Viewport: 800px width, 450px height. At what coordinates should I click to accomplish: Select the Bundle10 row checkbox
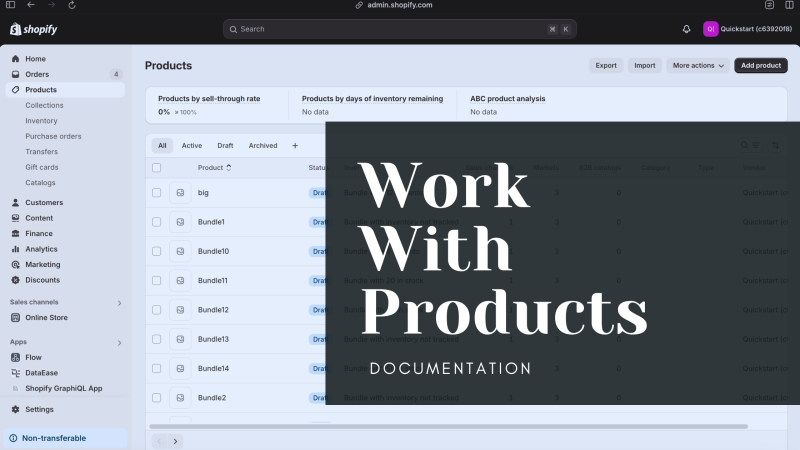157,251
